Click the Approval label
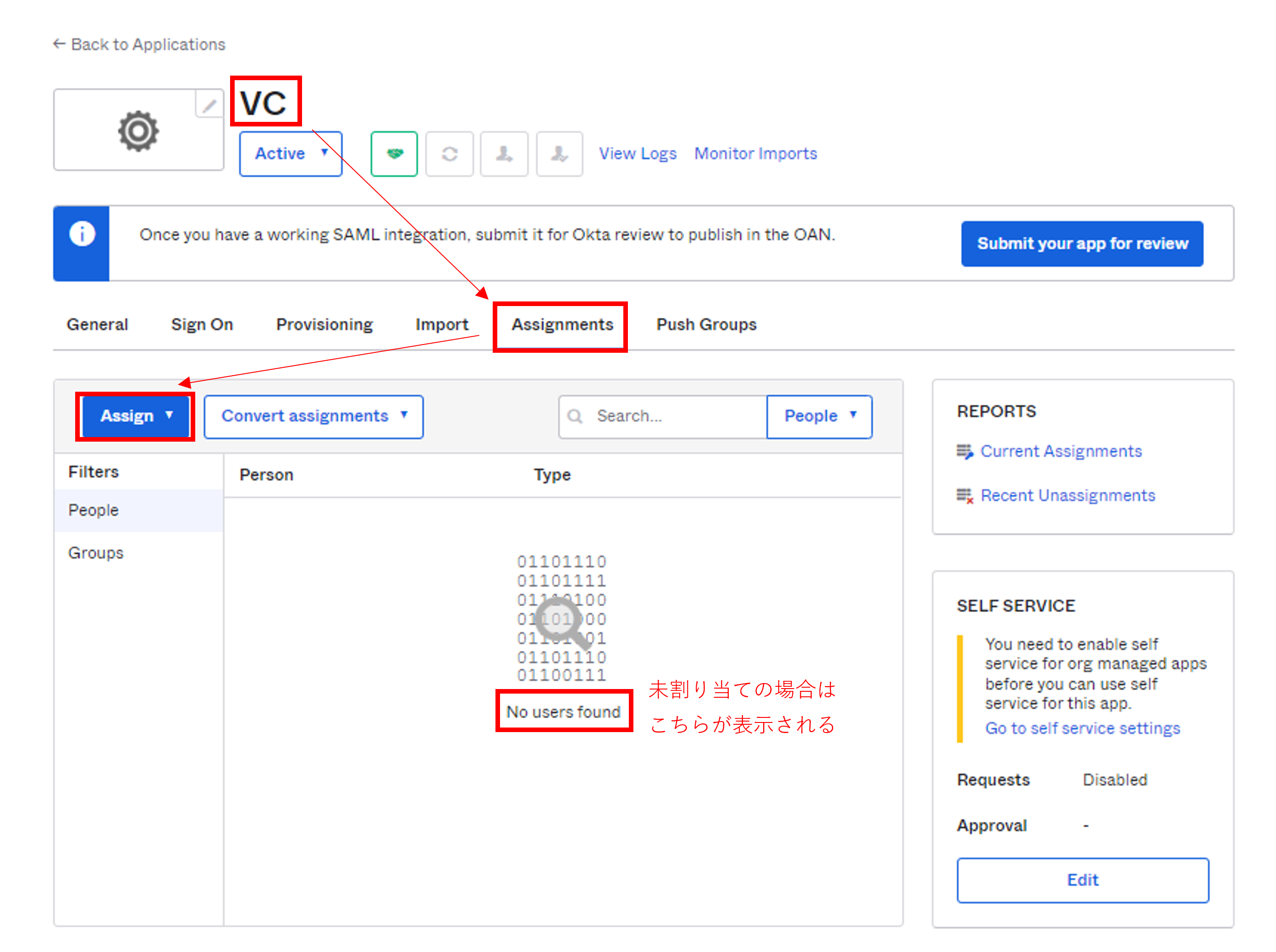This screenshot has width=1276, height=952. [x=992, y=826]
